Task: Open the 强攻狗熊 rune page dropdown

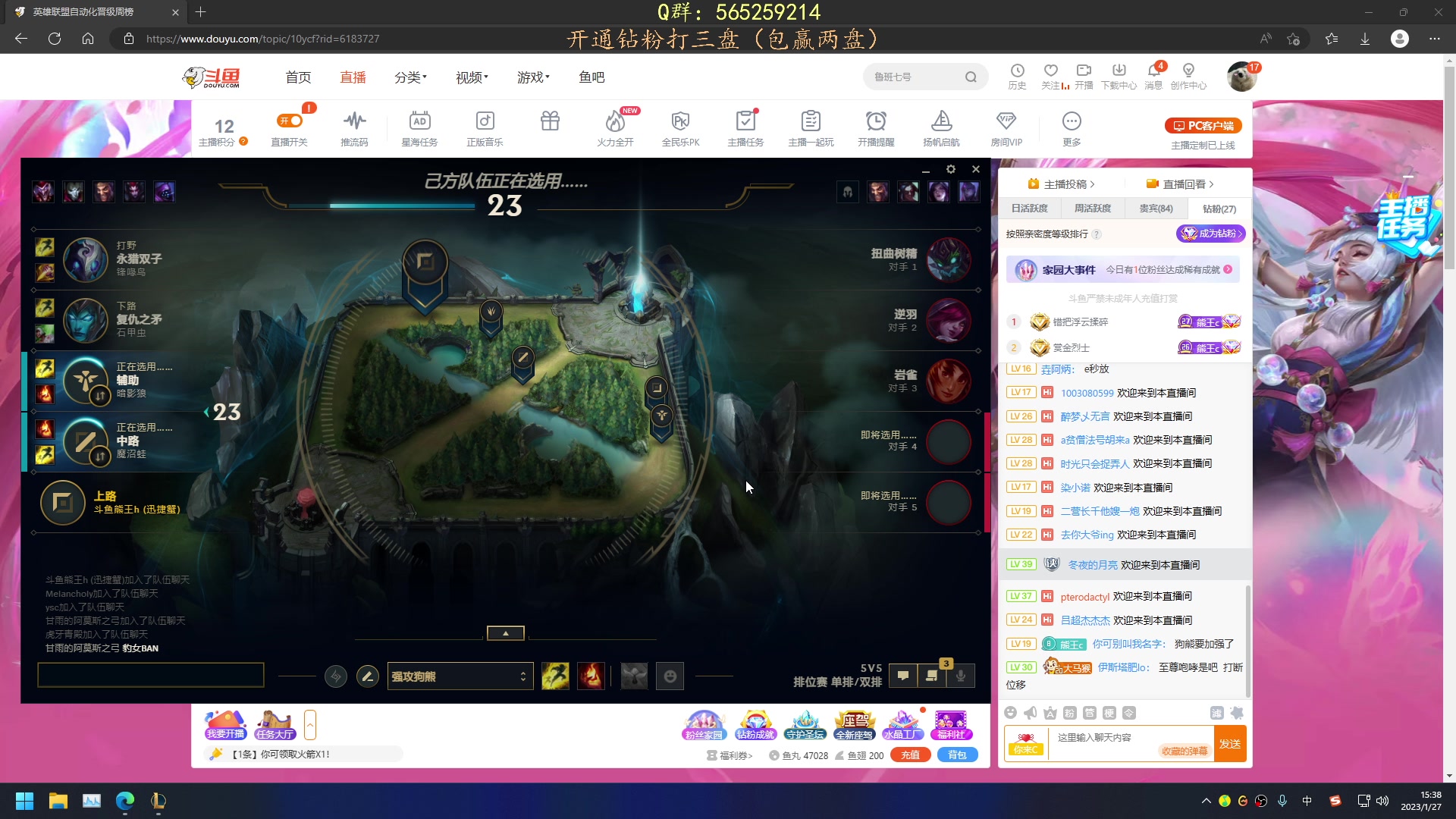Action: 460,676
